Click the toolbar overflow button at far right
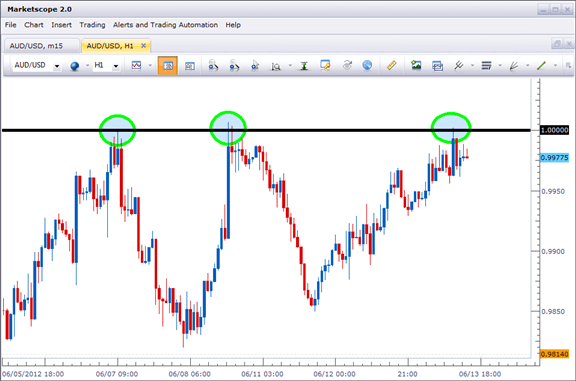Viewport: 576px width, 381px height. click(569, 66)
